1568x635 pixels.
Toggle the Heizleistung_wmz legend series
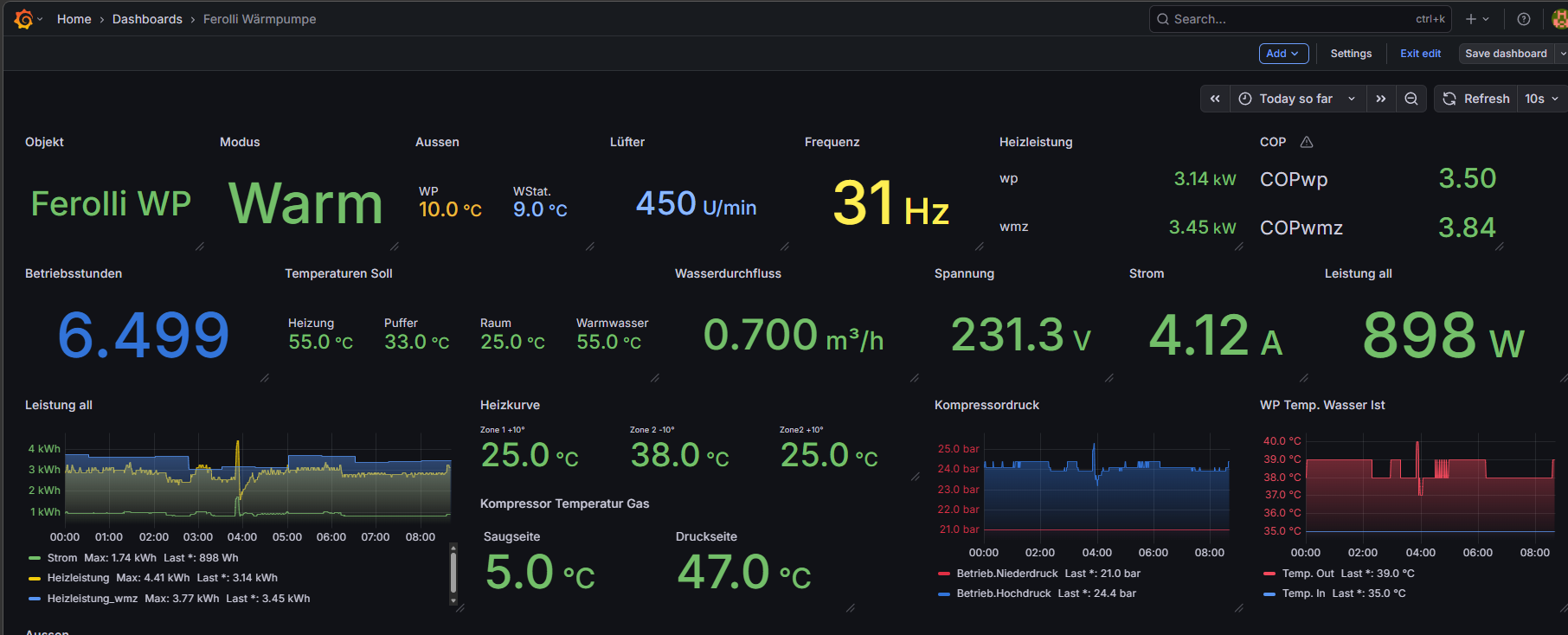point(92,599)
